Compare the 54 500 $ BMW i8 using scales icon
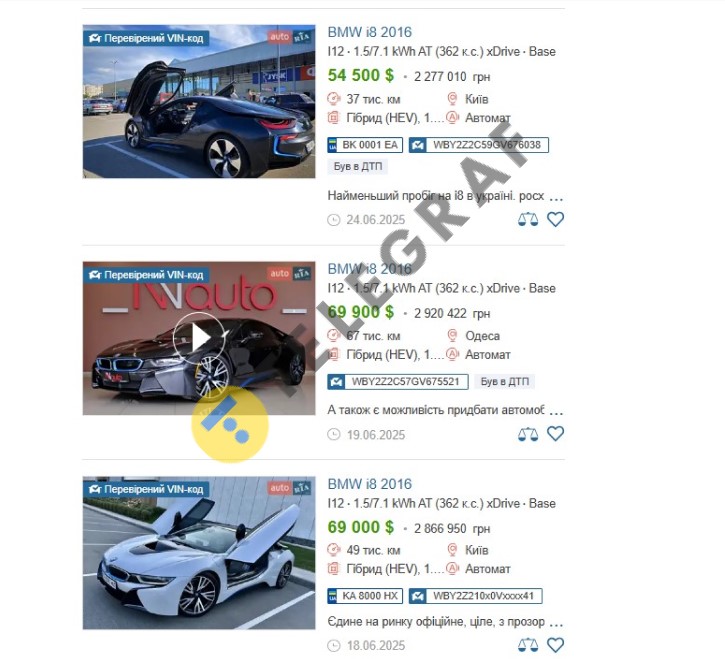 pyautogui.click(x=528, y=219)
